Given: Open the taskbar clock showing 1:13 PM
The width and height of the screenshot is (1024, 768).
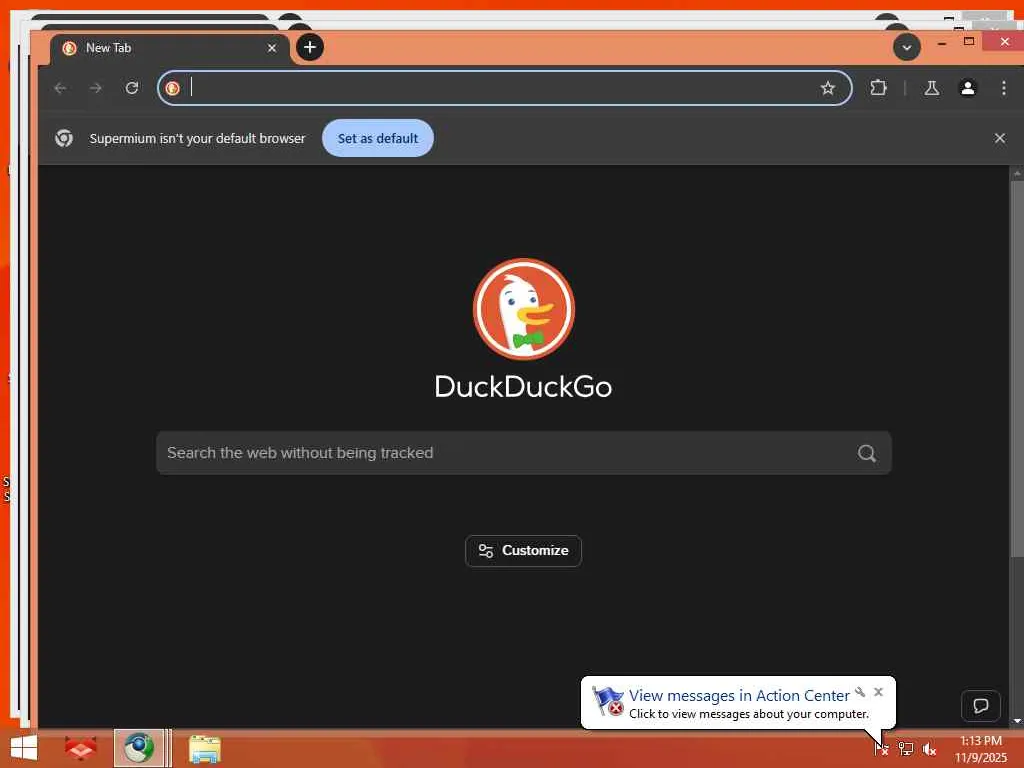Looking at the screenshot, I should [981, 749].
